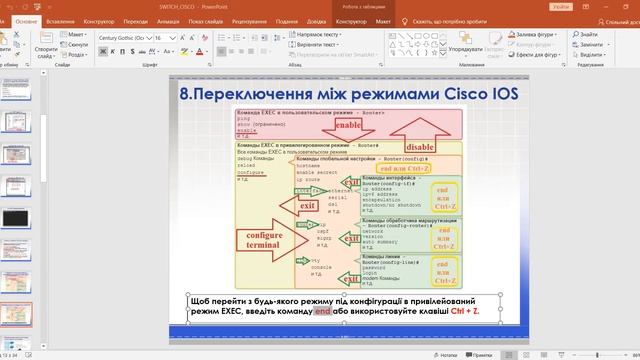Click the zoom slider handle in status bar
The height and width of the screenshot is (360, 640).
(597, 355)
